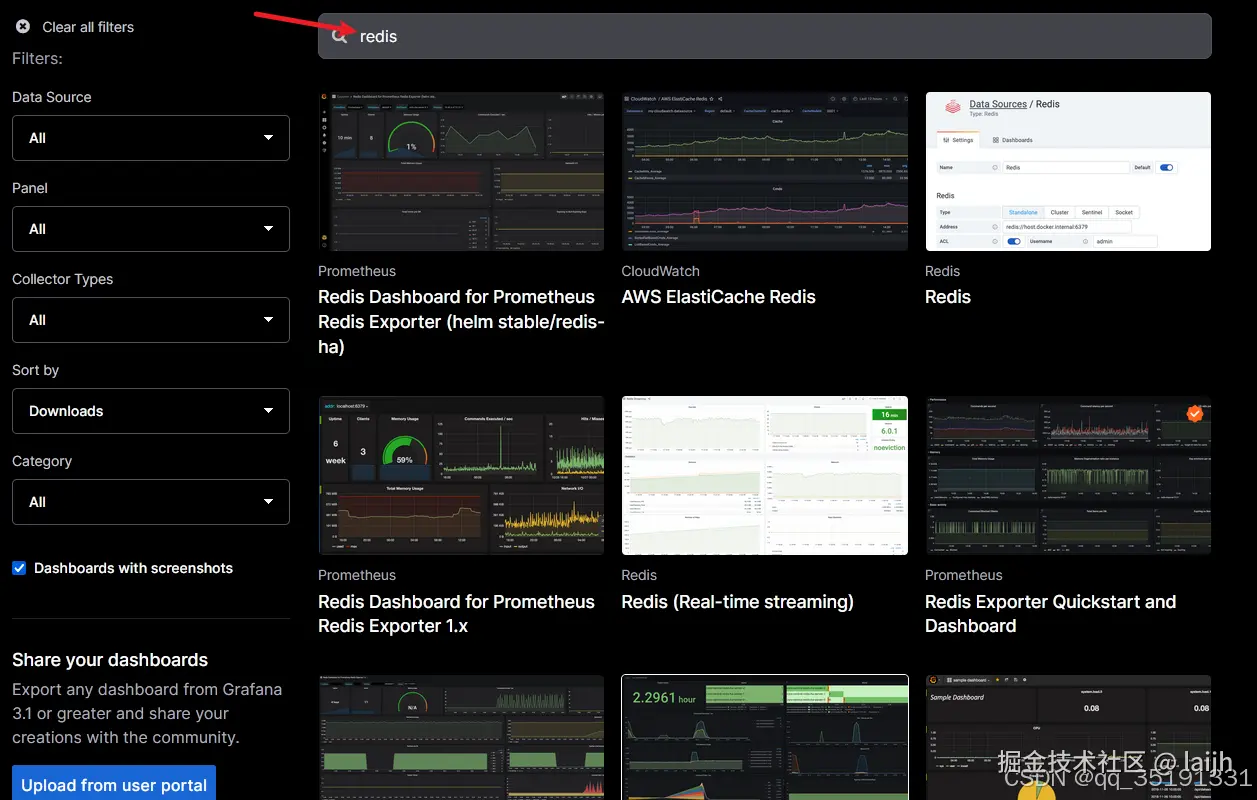Click the Redis Real-time streaming thumbnail
The image size is (1257, 800).
pos(765,475)
